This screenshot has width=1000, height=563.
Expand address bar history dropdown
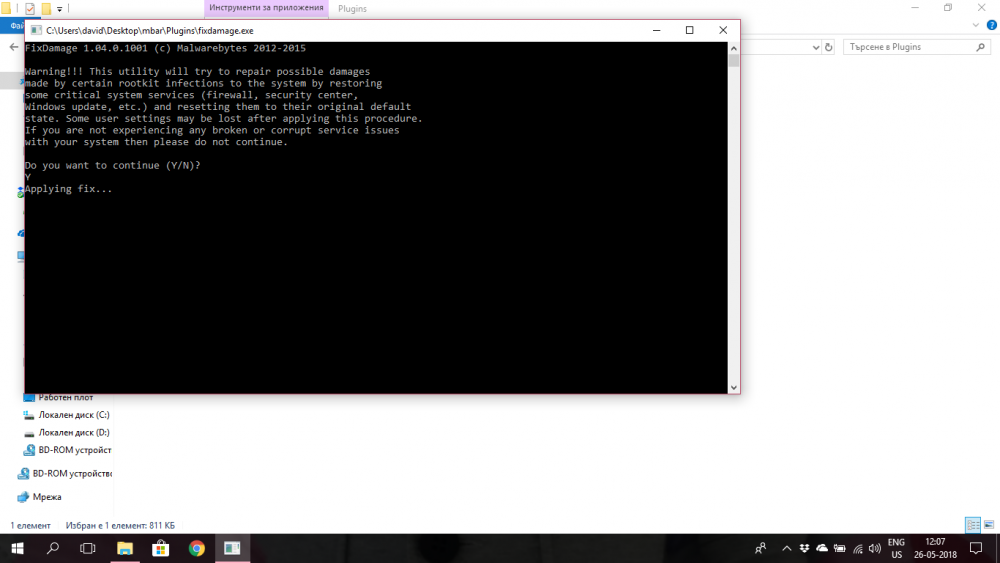coord(816,47)
